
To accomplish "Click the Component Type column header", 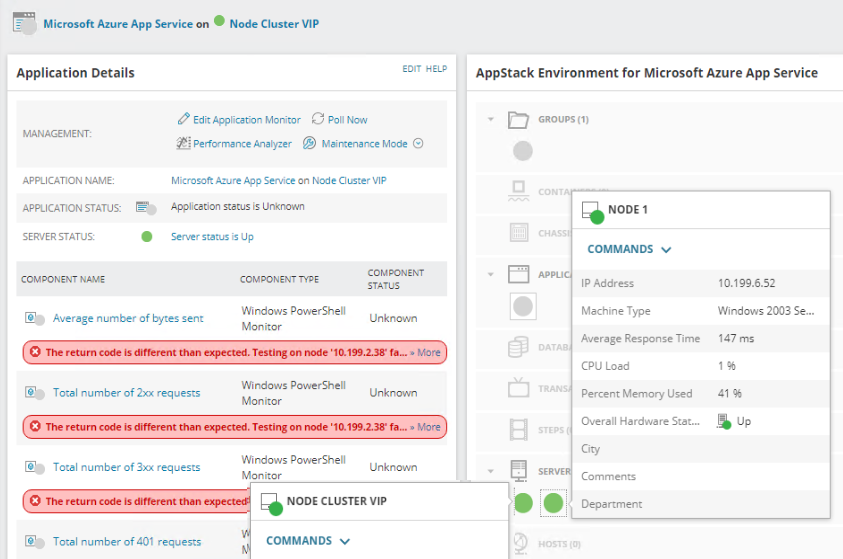I will tap(280, 280).
